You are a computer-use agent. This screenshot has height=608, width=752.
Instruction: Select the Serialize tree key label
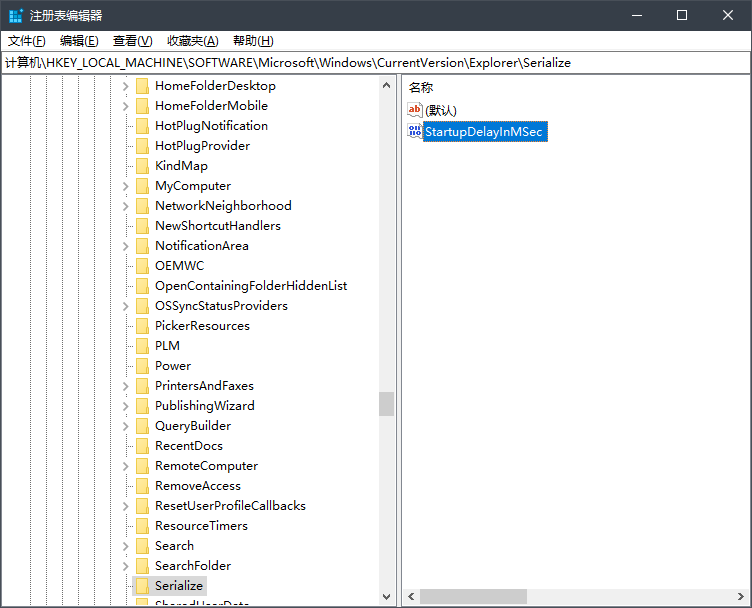[x=179, y=586]
